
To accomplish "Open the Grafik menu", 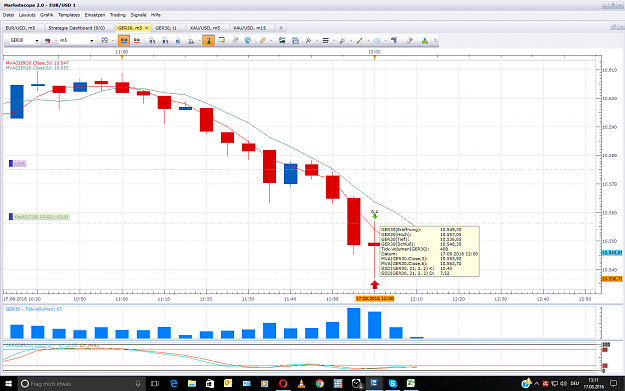I will point(47,15).
